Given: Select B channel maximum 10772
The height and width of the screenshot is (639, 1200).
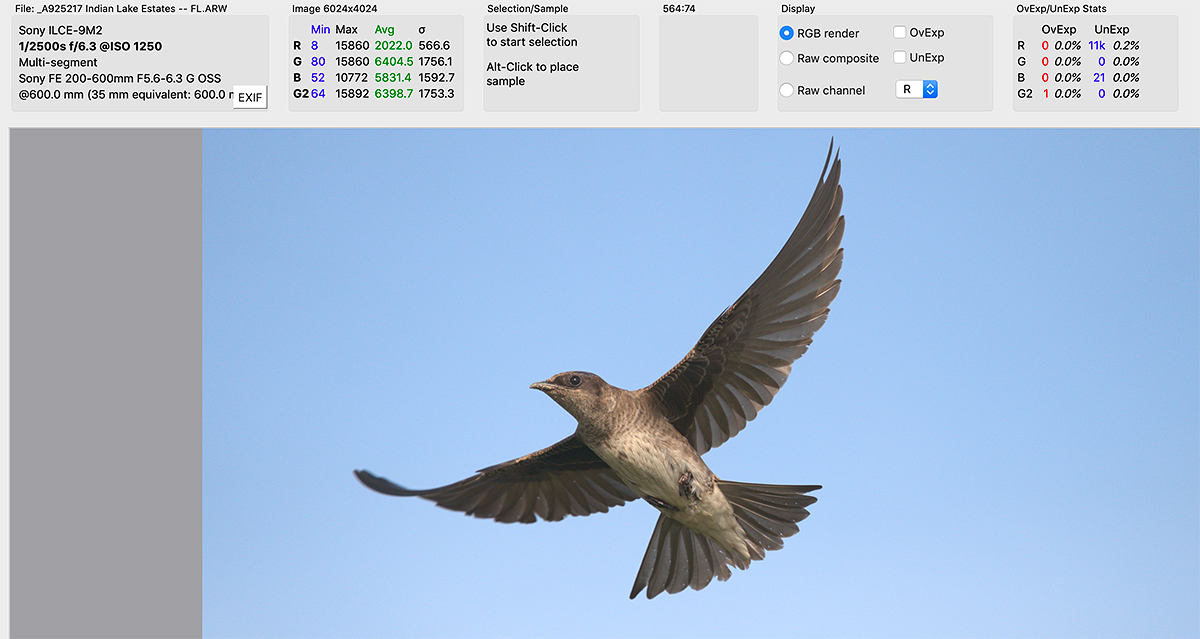Looking at the screenshot, I should coord(352,77).
